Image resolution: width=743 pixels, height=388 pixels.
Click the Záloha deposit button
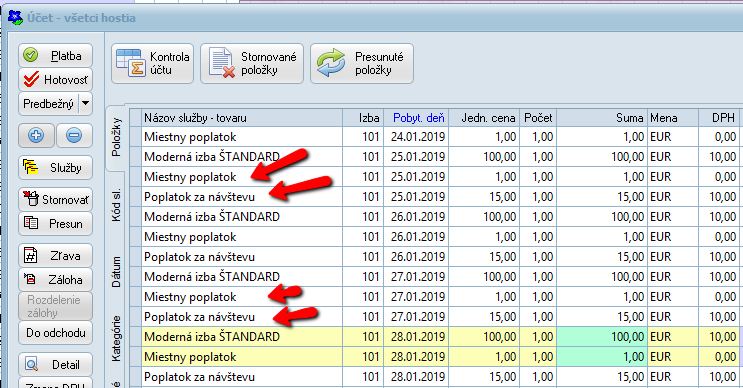click(x=55, y=280)
